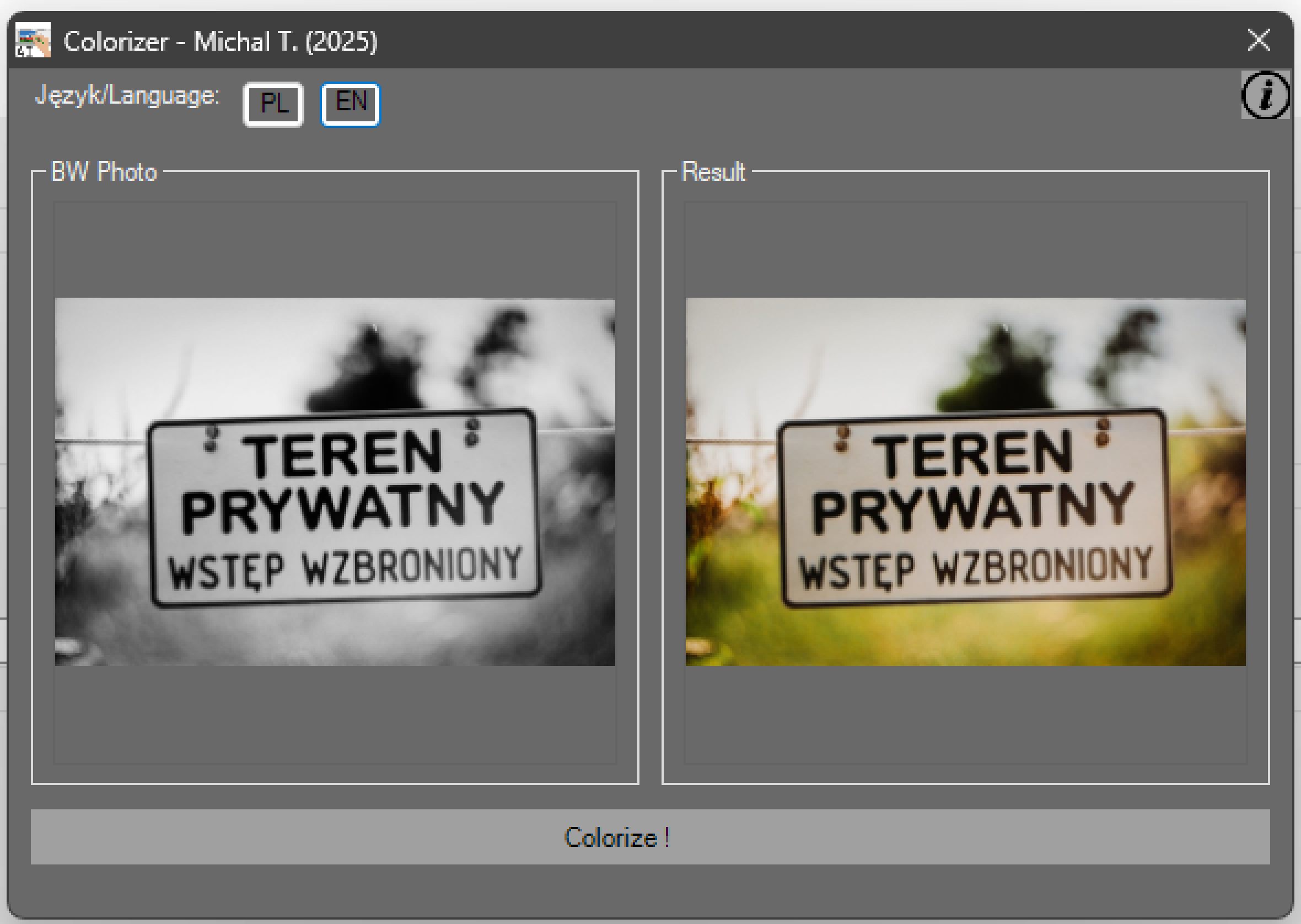Click the Język/Language label
The image size is (1301, 924).
point(126,95)
